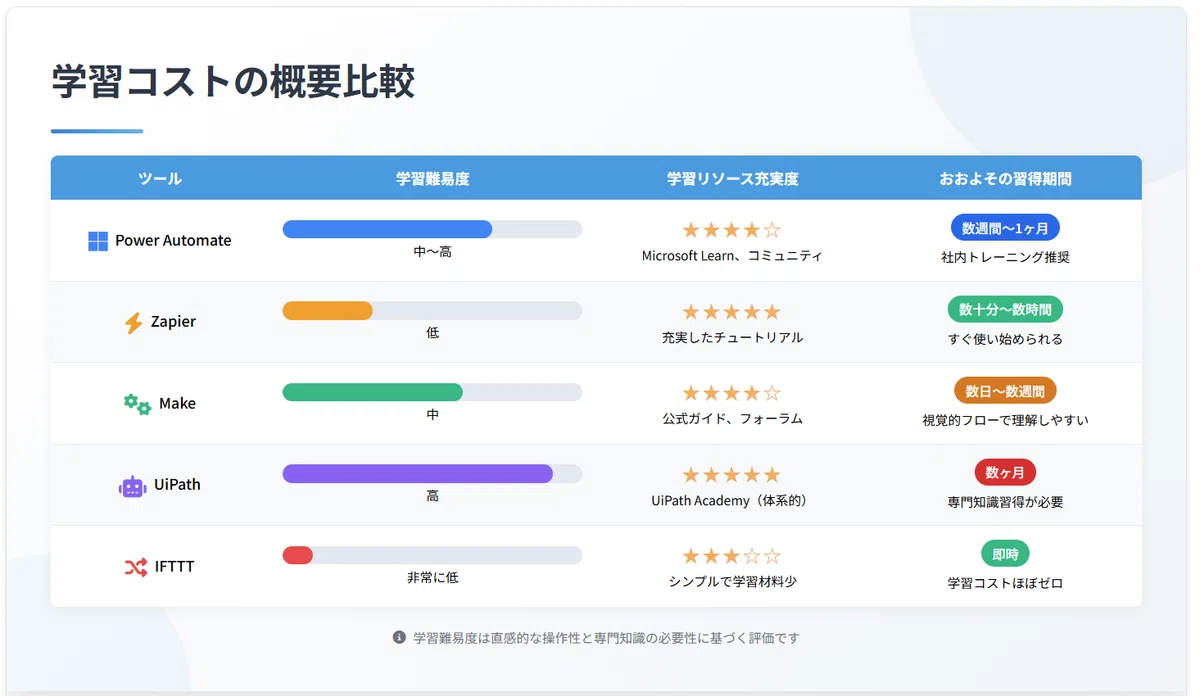Click the IFTTT tool name
Viewport: 1200px width, 696px height.
(x=174, y=567)
